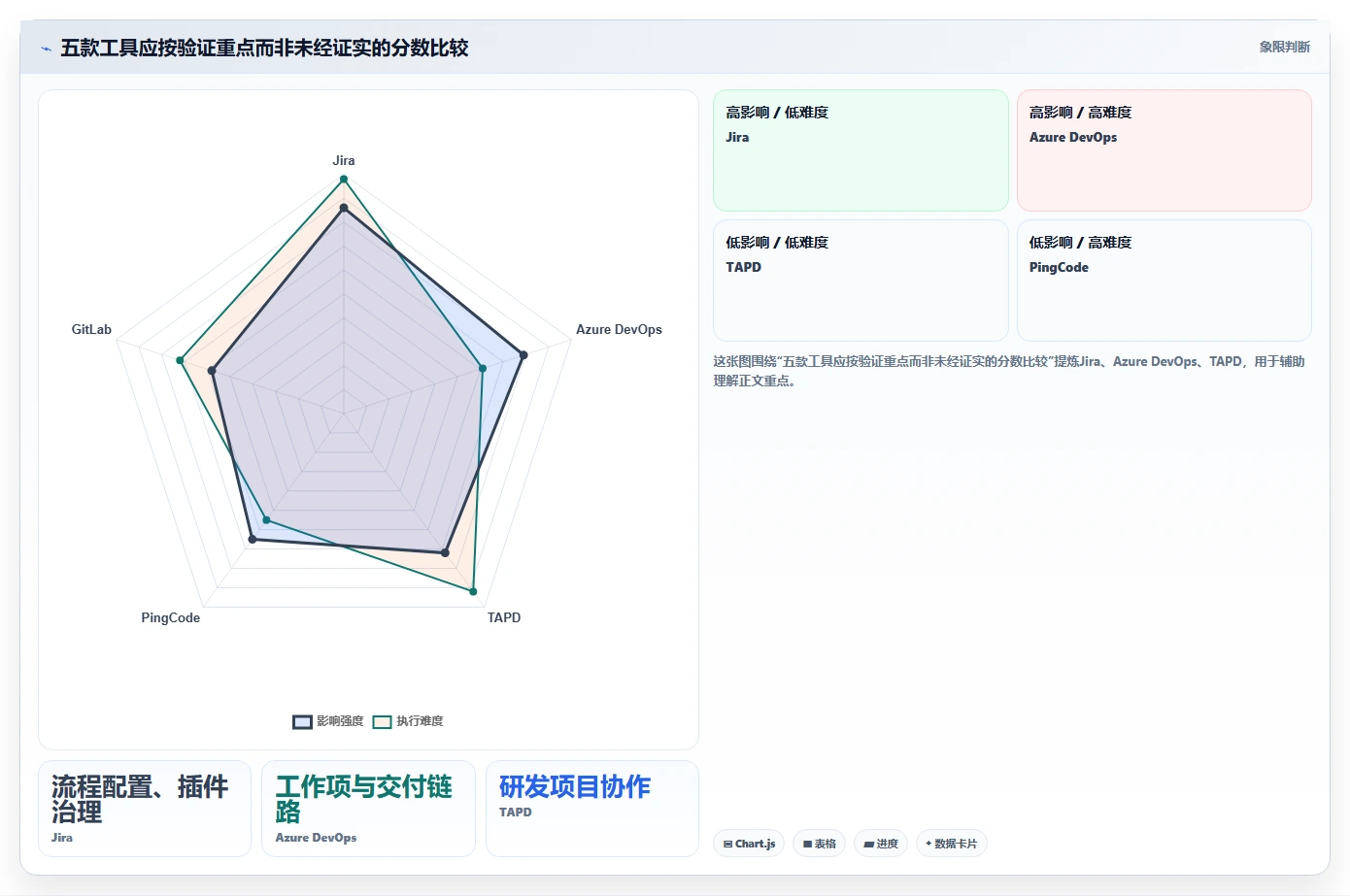The width and height of the screenshot is (1350, 896).
Task: Select the Chart.js tag
Action: coord(749,844)
